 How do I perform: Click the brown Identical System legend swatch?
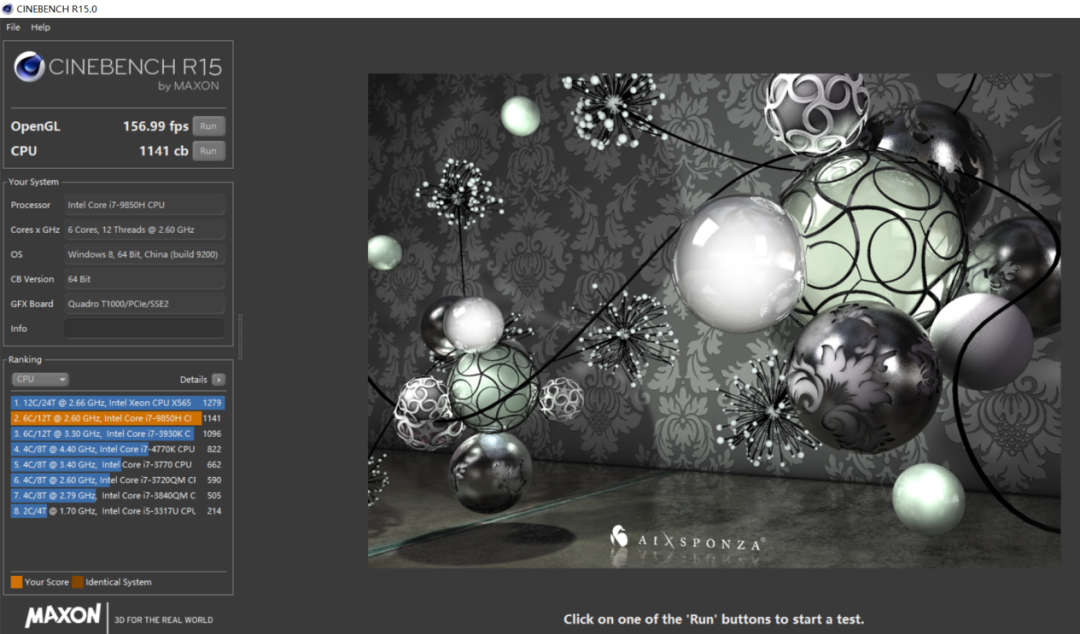click(78, 582)
